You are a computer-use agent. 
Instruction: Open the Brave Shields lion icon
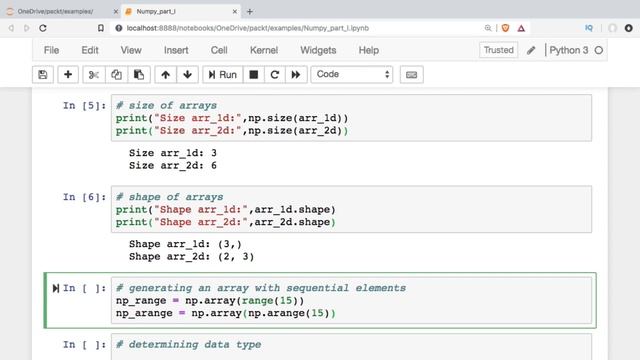[x=505, y=28]
